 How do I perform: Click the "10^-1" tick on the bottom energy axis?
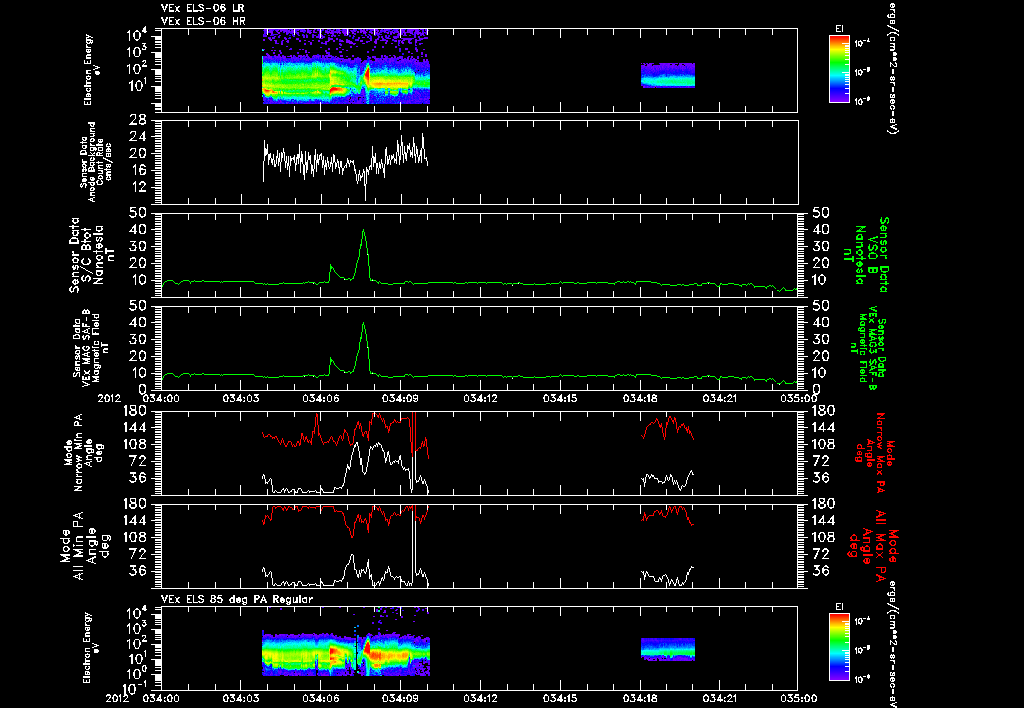pos(135,688)
